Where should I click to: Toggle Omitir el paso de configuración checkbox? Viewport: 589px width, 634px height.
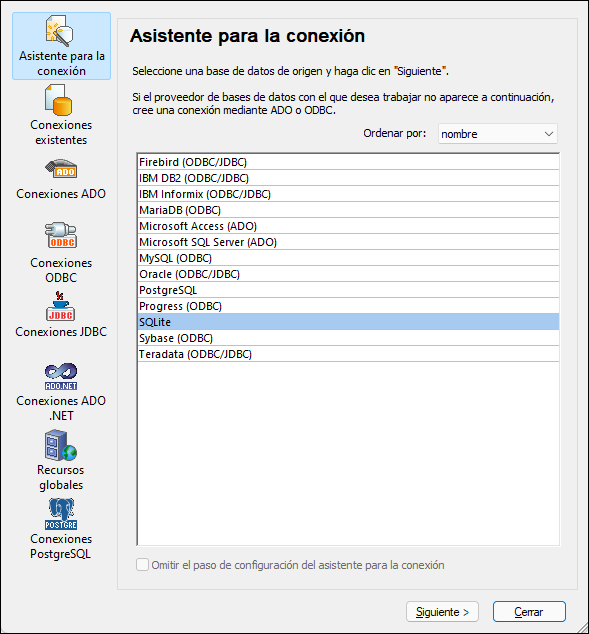pos(142,565)
